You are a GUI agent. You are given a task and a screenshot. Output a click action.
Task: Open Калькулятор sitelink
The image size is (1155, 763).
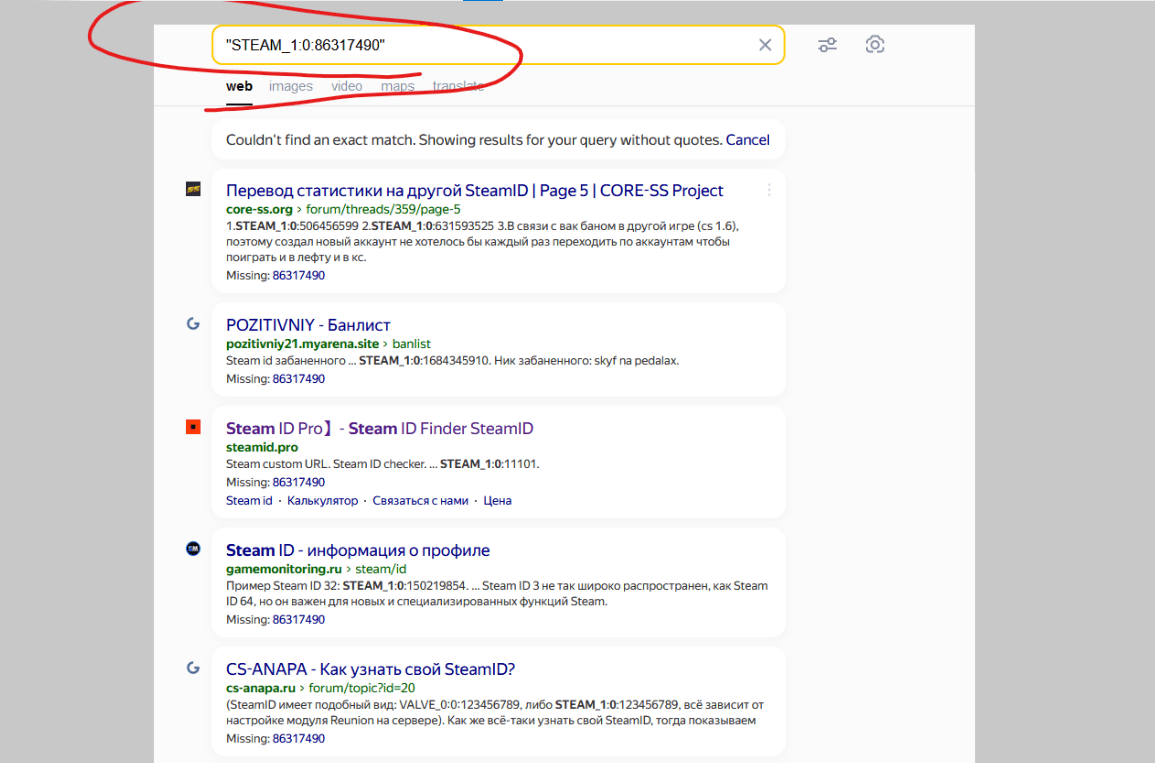pos(323,501)
